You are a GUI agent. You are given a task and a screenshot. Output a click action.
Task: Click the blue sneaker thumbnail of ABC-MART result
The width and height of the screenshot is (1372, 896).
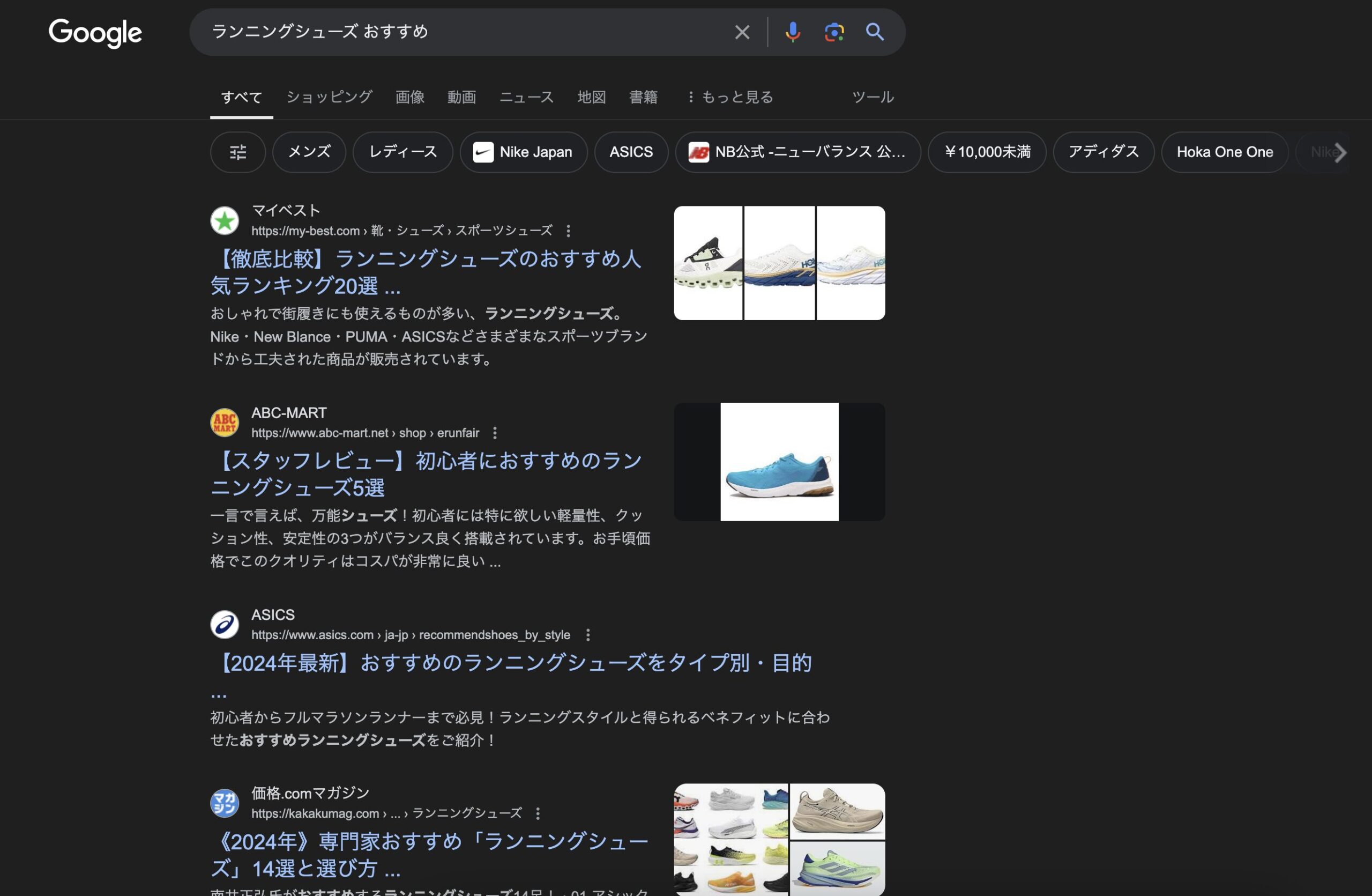click(x=779, y=462)
